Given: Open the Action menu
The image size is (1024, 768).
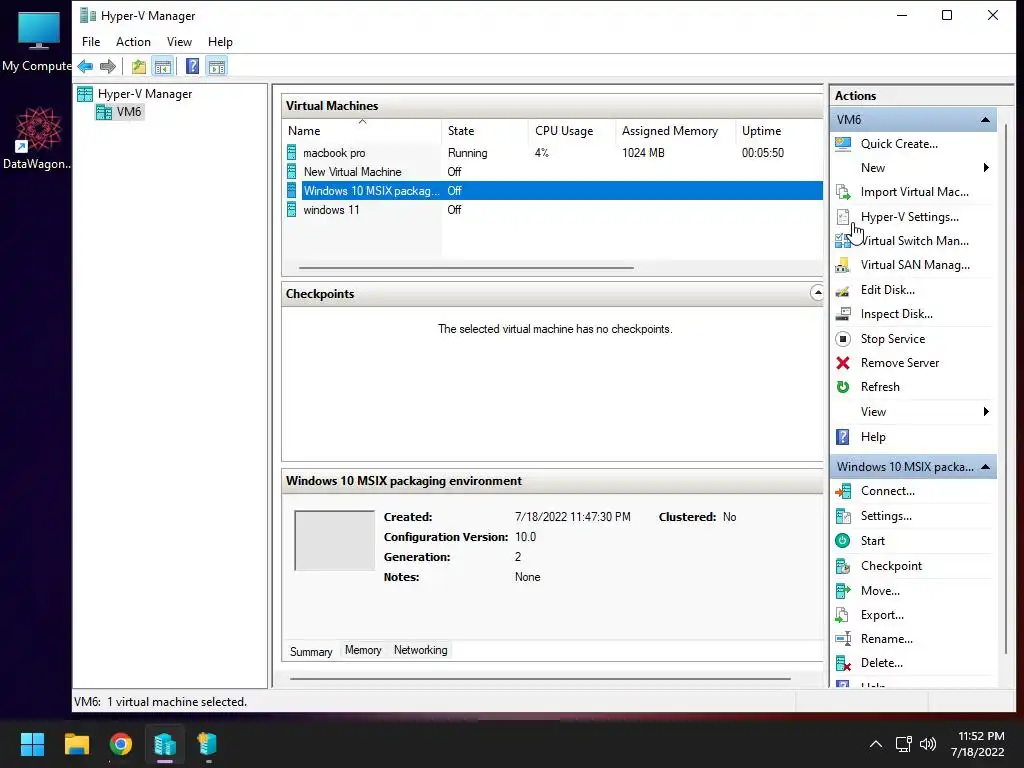Looking at the screenshot, I should click(x=133, y=42).
